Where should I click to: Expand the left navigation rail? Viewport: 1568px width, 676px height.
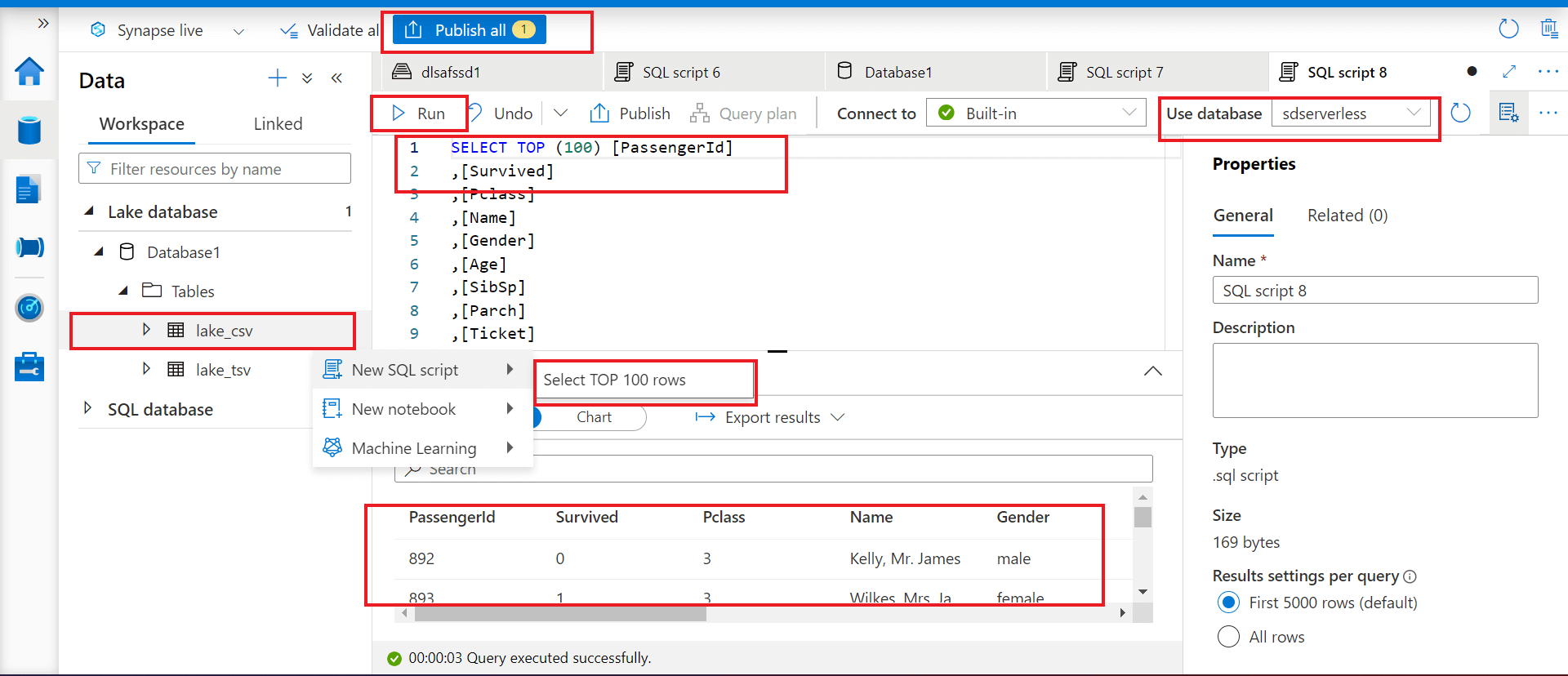(43, 24)
